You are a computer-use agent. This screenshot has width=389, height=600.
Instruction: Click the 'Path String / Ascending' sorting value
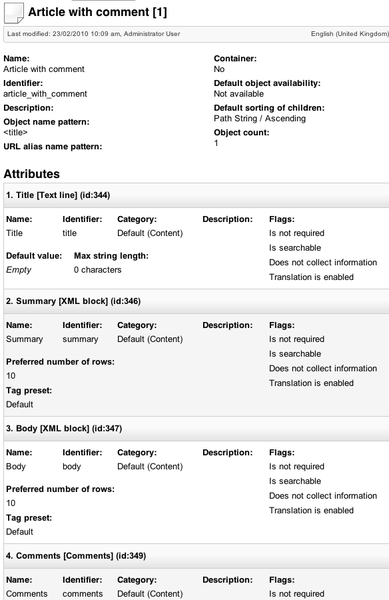pos(260,119)
